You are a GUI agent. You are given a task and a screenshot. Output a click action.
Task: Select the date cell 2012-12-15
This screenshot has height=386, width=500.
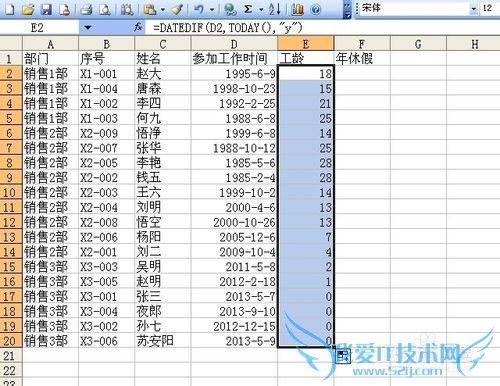point(234,326)
